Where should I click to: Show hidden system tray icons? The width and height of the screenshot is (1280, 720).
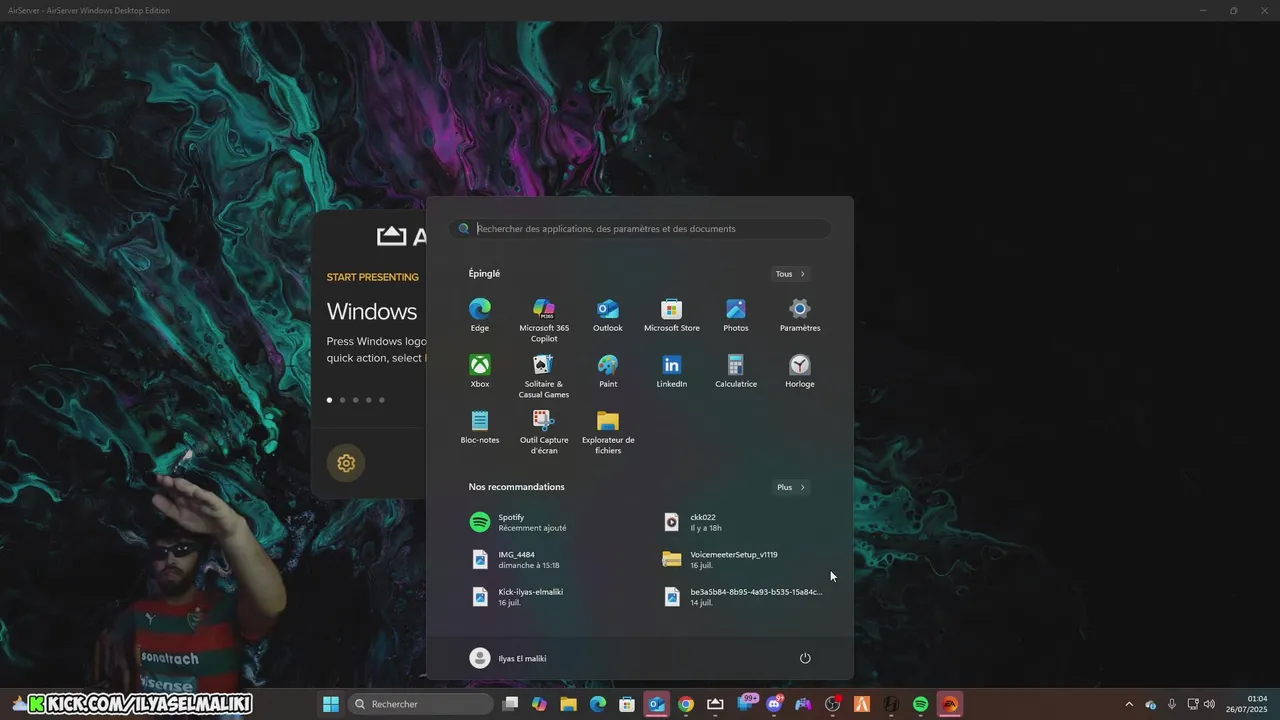point(1130,704)
